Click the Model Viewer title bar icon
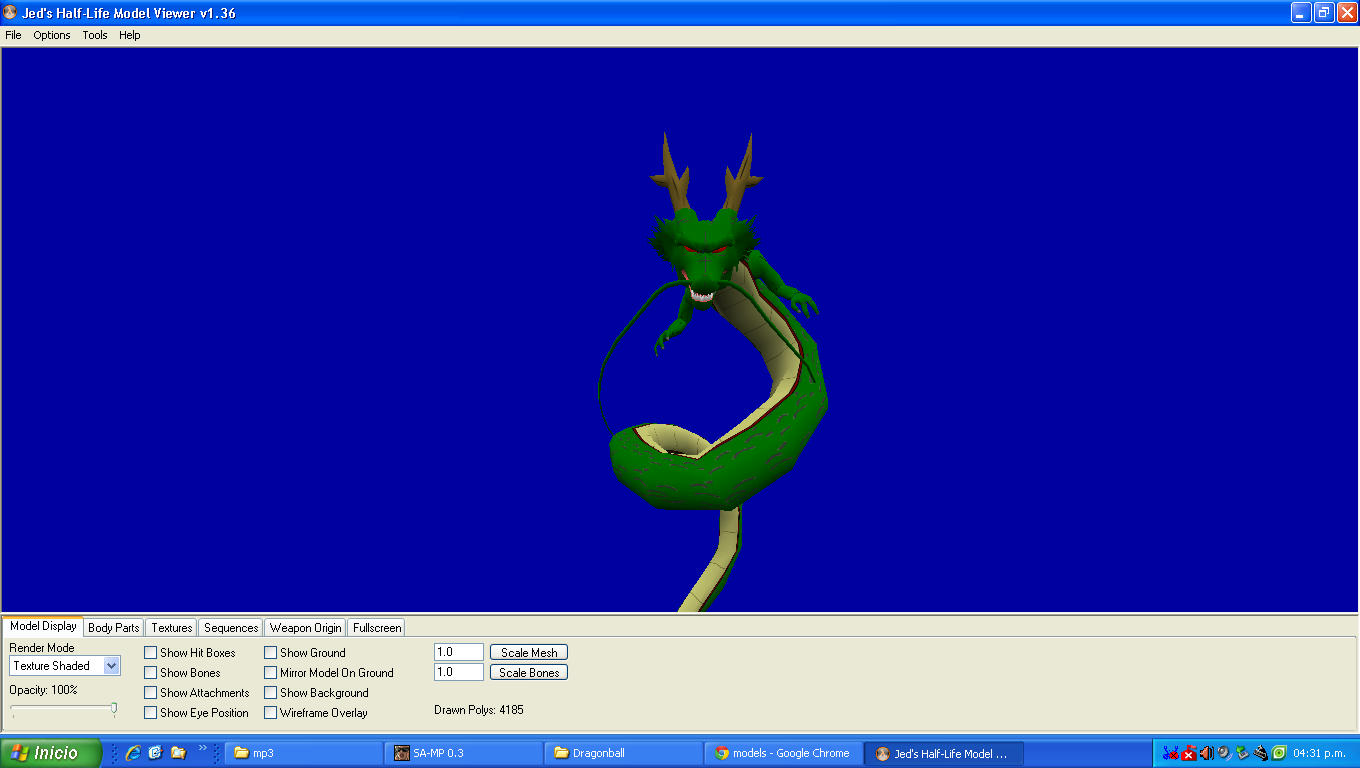 pyautogui.click(x=11, y=13)
